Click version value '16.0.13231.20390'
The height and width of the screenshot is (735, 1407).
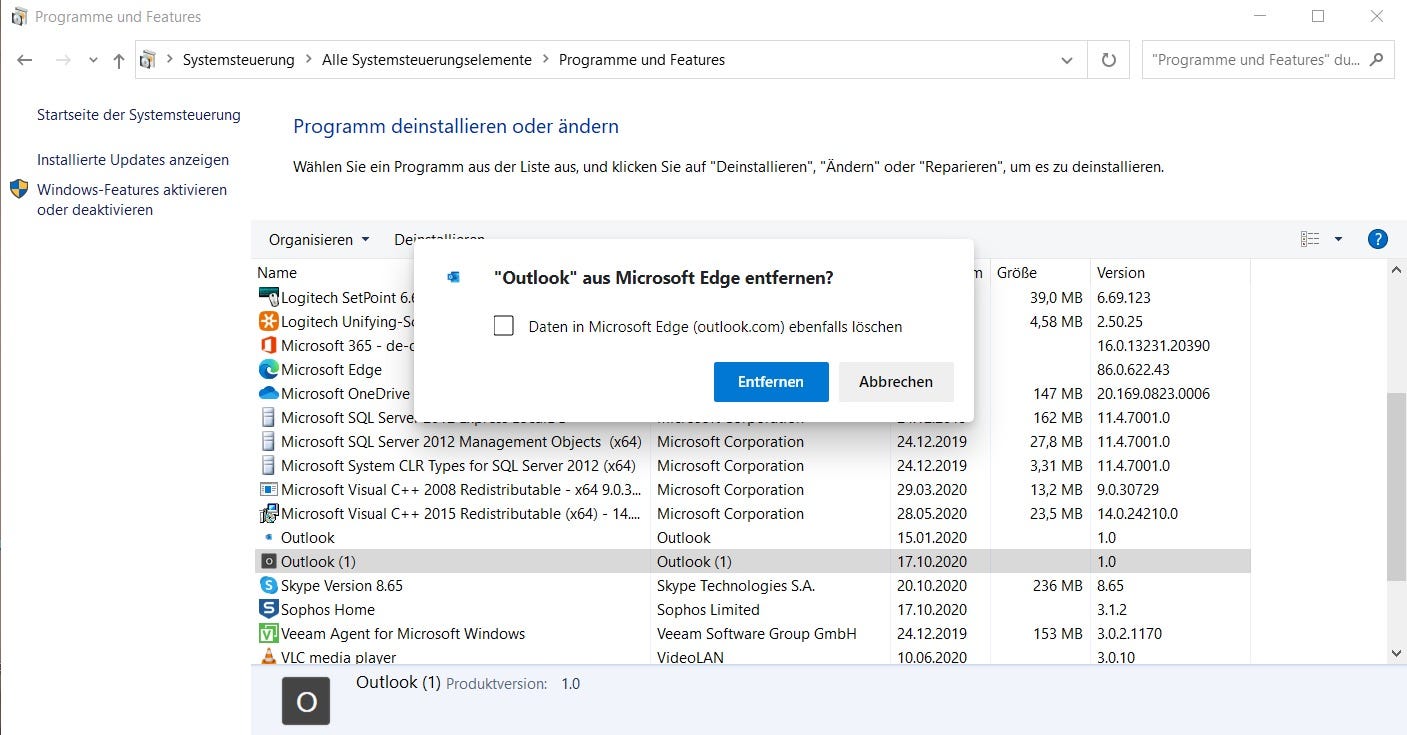[1153, 345]
